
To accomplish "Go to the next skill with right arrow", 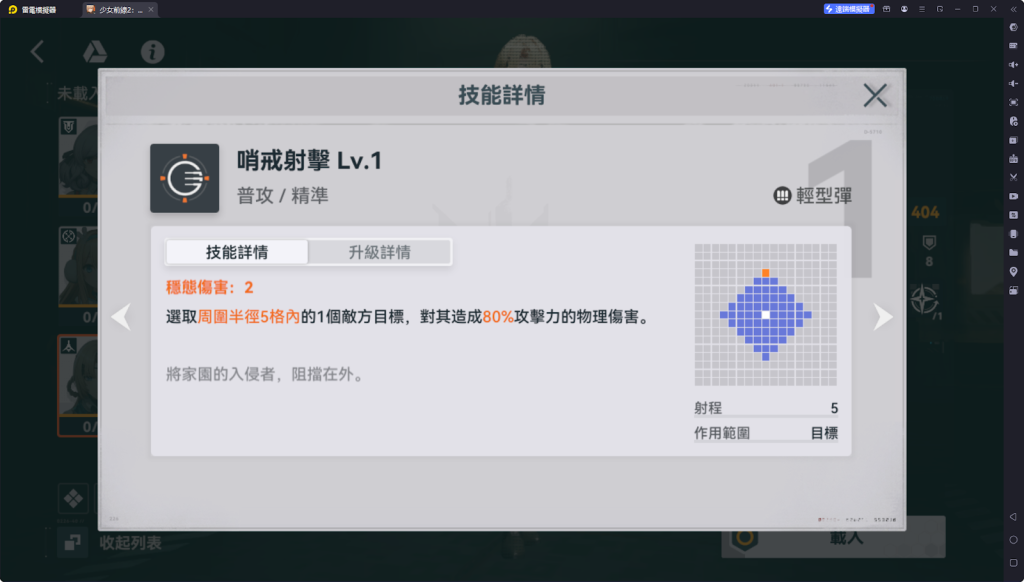I will 883,317.
